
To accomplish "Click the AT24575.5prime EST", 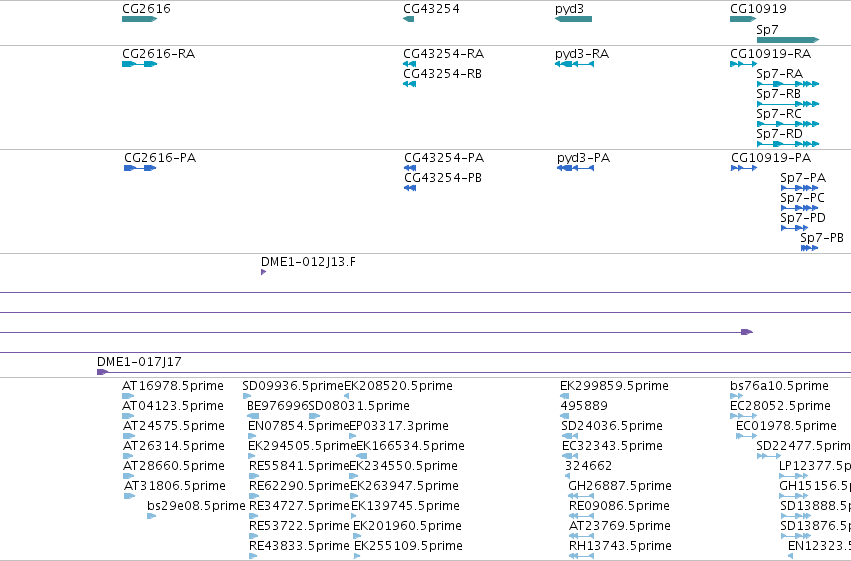I will point(129,436).
